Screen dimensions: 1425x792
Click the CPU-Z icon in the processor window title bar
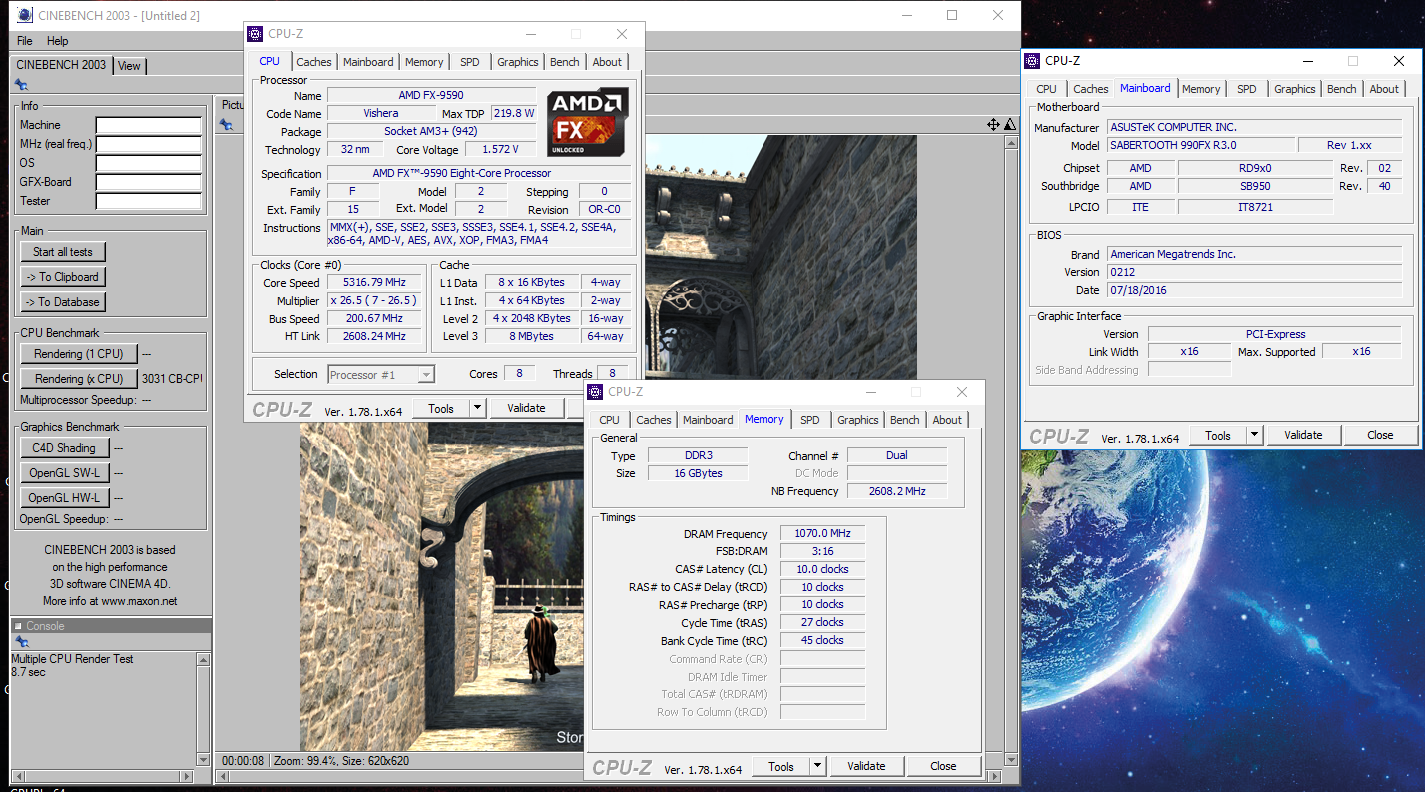[256, 34]
